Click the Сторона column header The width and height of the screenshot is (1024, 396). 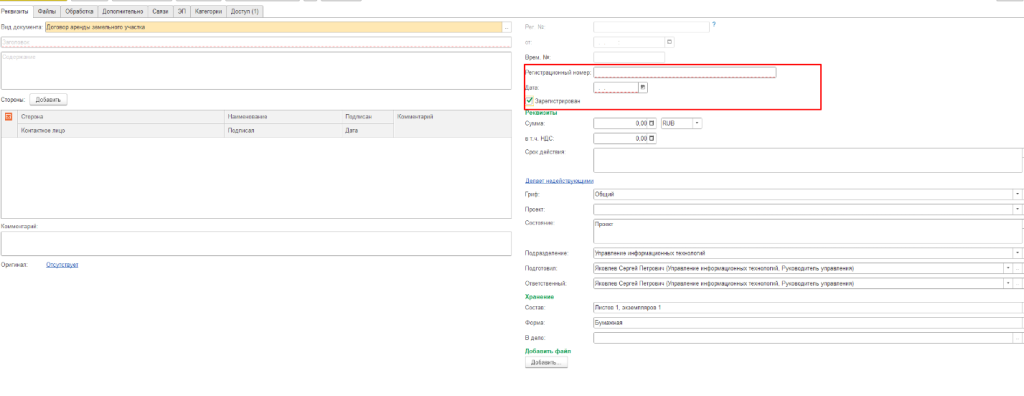[121, 116]
